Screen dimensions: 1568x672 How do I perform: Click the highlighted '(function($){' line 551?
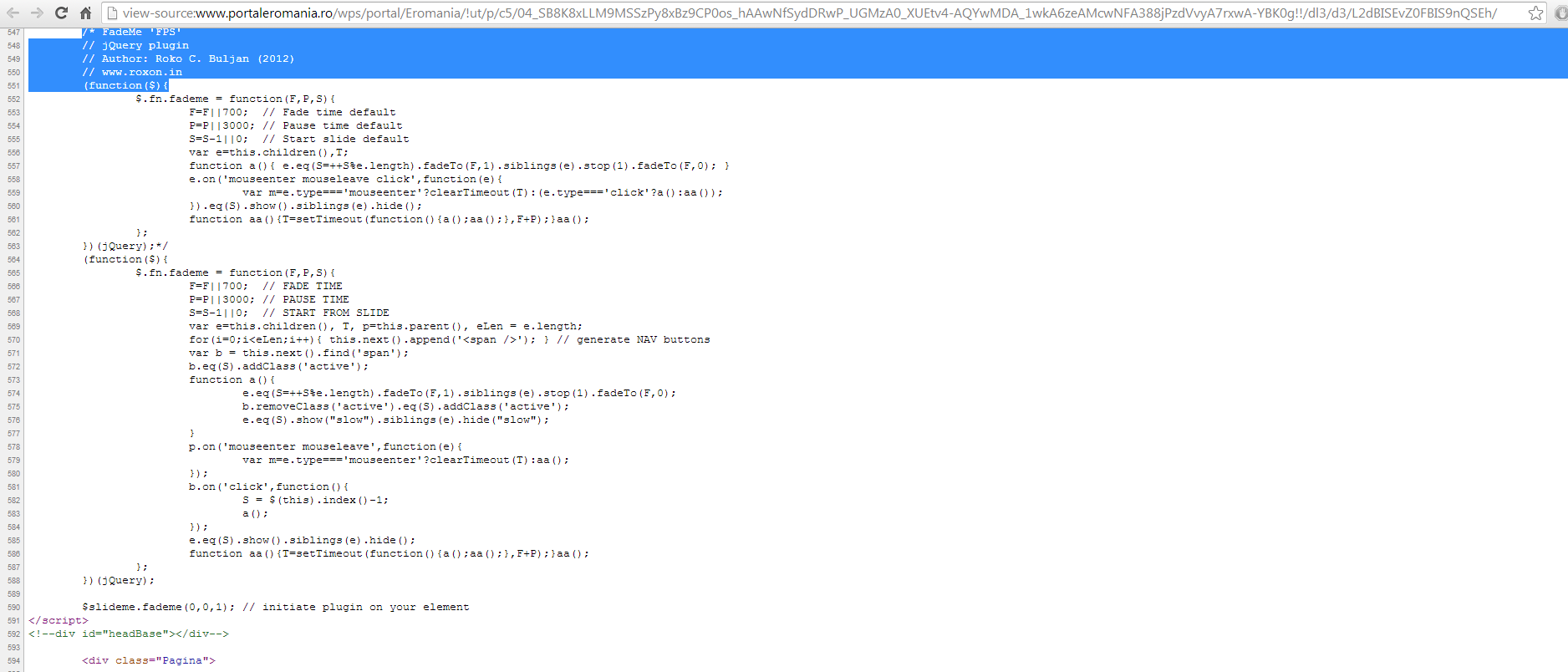(x=125, y=85)
